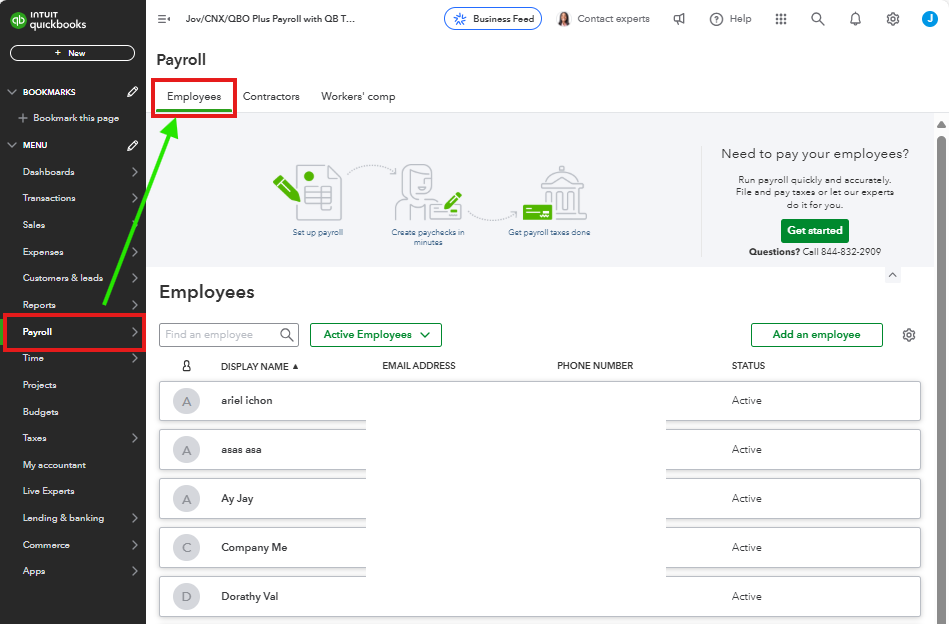This screenshot has height=624, width=949.
Task: Open the Active Employees filter dropdown
Action: pyautogui.click(x=376, y=335)
